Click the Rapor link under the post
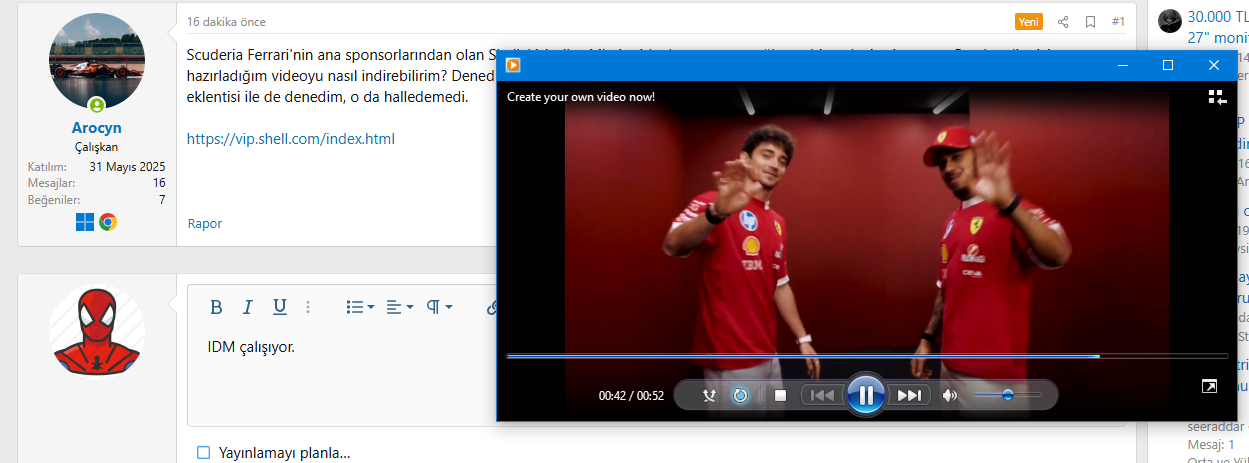The image size is (1249, 463). (x=205, y=223)
